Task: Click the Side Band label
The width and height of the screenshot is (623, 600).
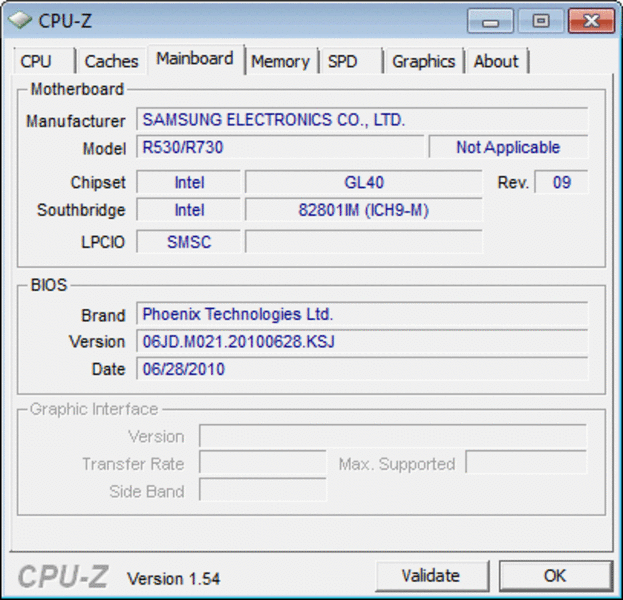Action: [x=147, y=492]
